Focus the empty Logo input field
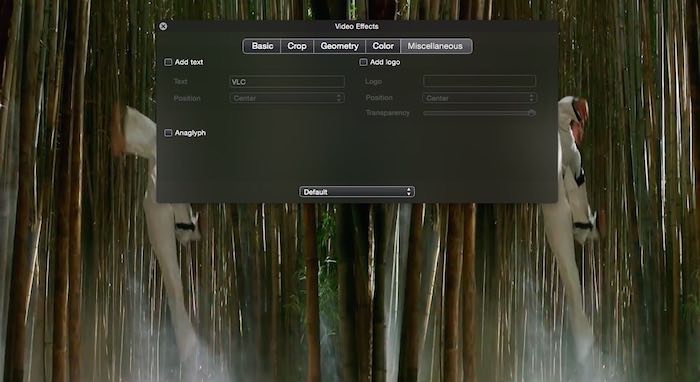 pos(479,81)
